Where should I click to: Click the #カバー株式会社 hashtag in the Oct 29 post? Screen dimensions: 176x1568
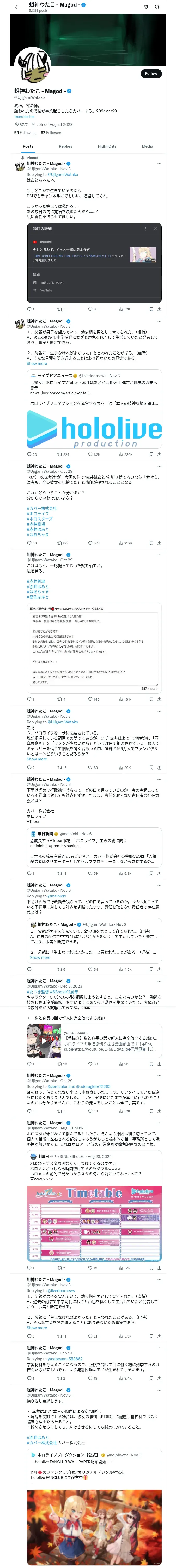coord(41,508)
